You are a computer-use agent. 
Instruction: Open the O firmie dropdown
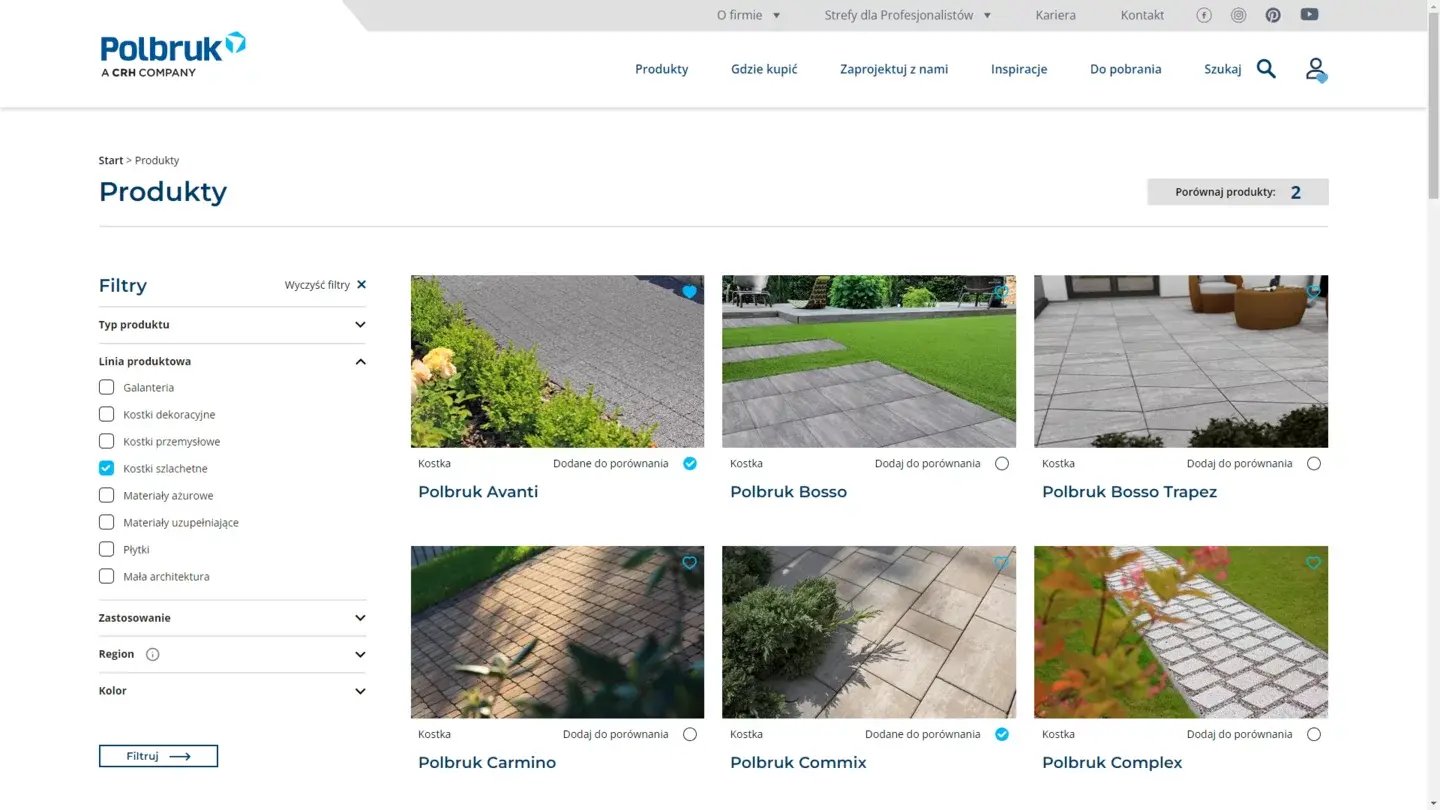click(x=748, y=15)
